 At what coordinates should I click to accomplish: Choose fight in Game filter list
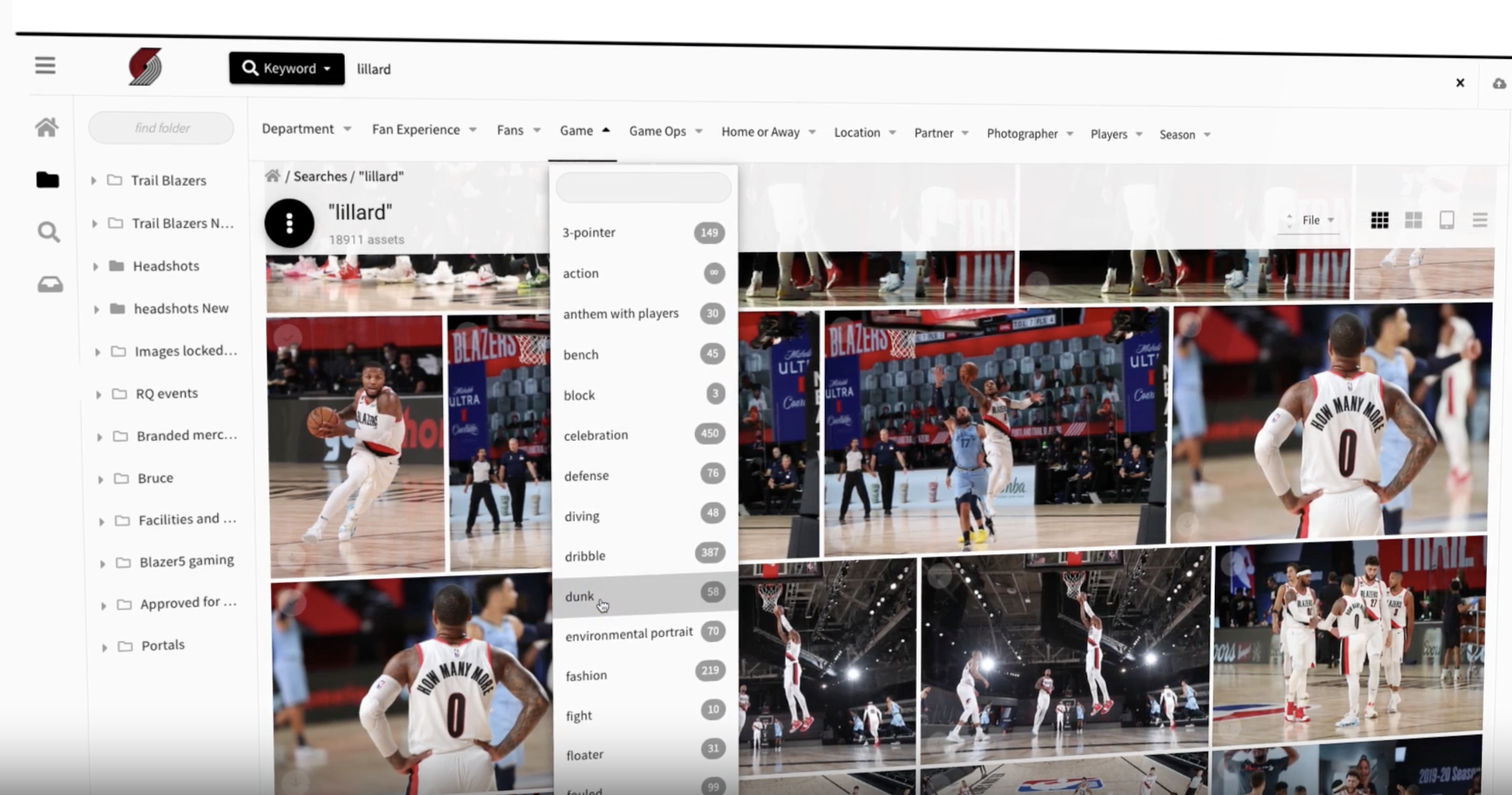[646, 713]
